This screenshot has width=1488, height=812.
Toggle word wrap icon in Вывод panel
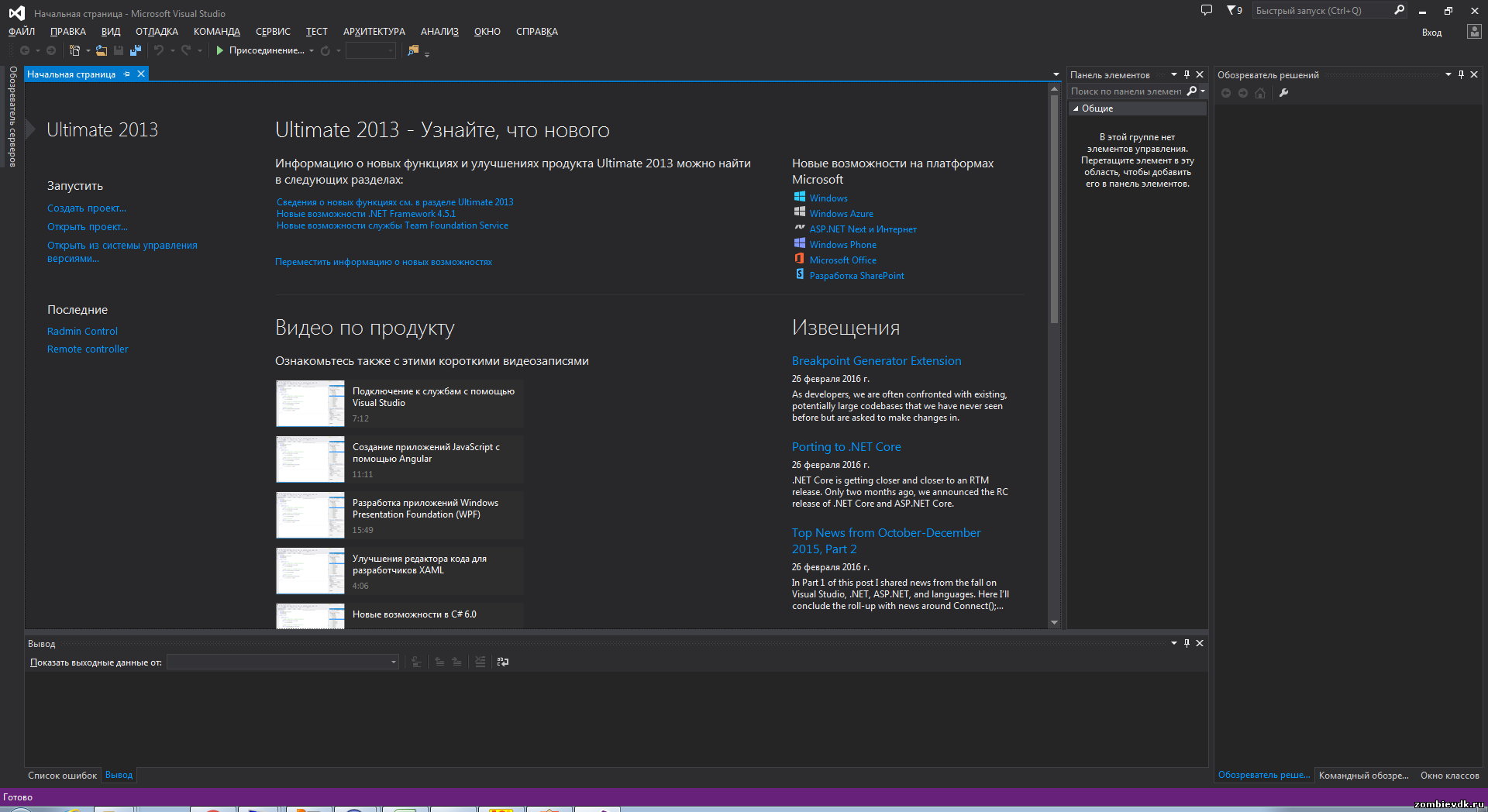[x=503, y=662]
